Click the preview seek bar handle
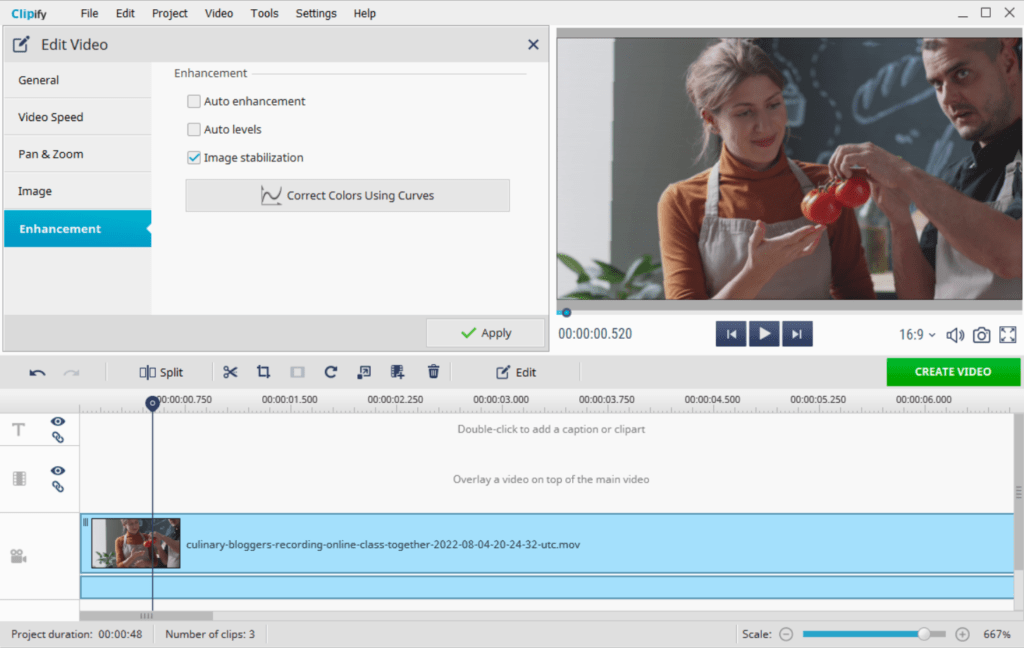Viewport: 1024px width, 648px height. (x=566, y=313)
